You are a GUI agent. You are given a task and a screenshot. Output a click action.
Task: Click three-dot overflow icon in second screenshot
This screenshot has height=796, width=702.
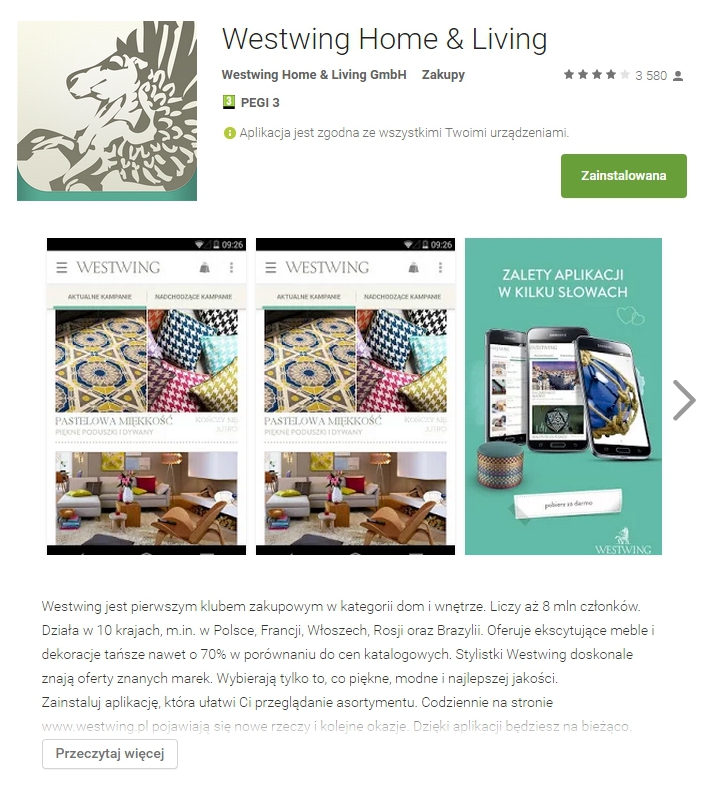click(x=440, y=267)
